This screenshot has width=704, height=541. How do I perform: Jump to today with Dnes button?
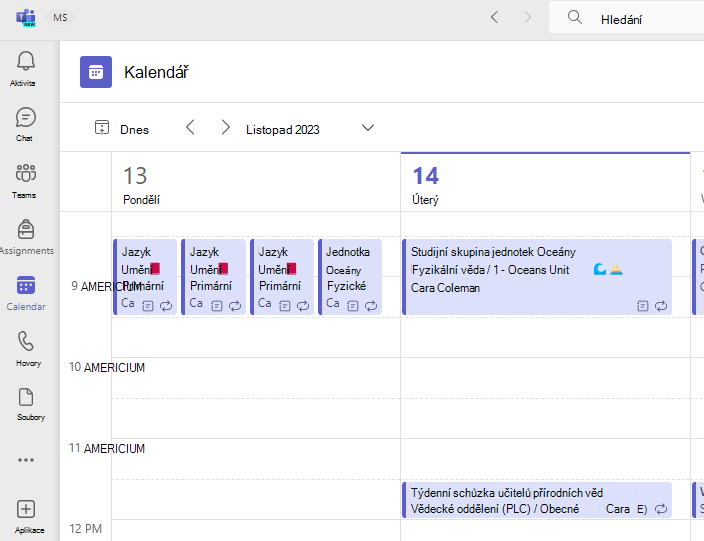[x=122, y=129]
